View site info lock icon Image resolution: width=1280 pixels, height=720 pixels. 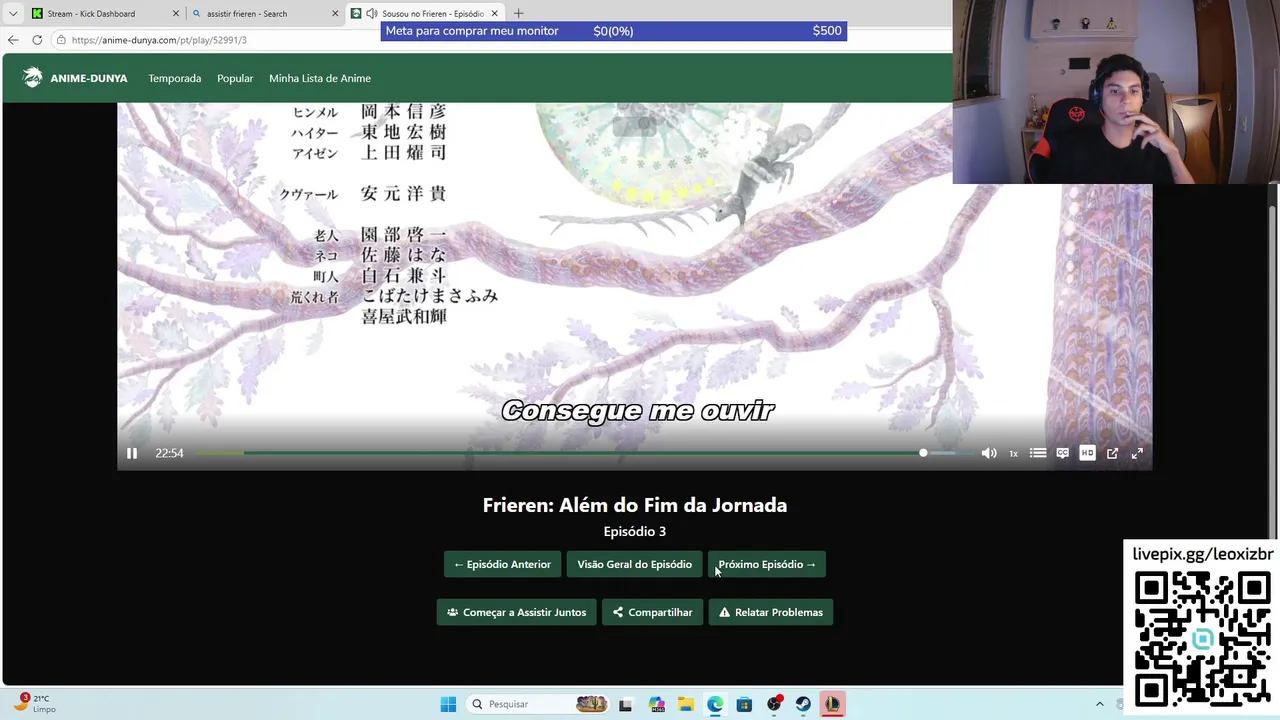tap(61, 40)
